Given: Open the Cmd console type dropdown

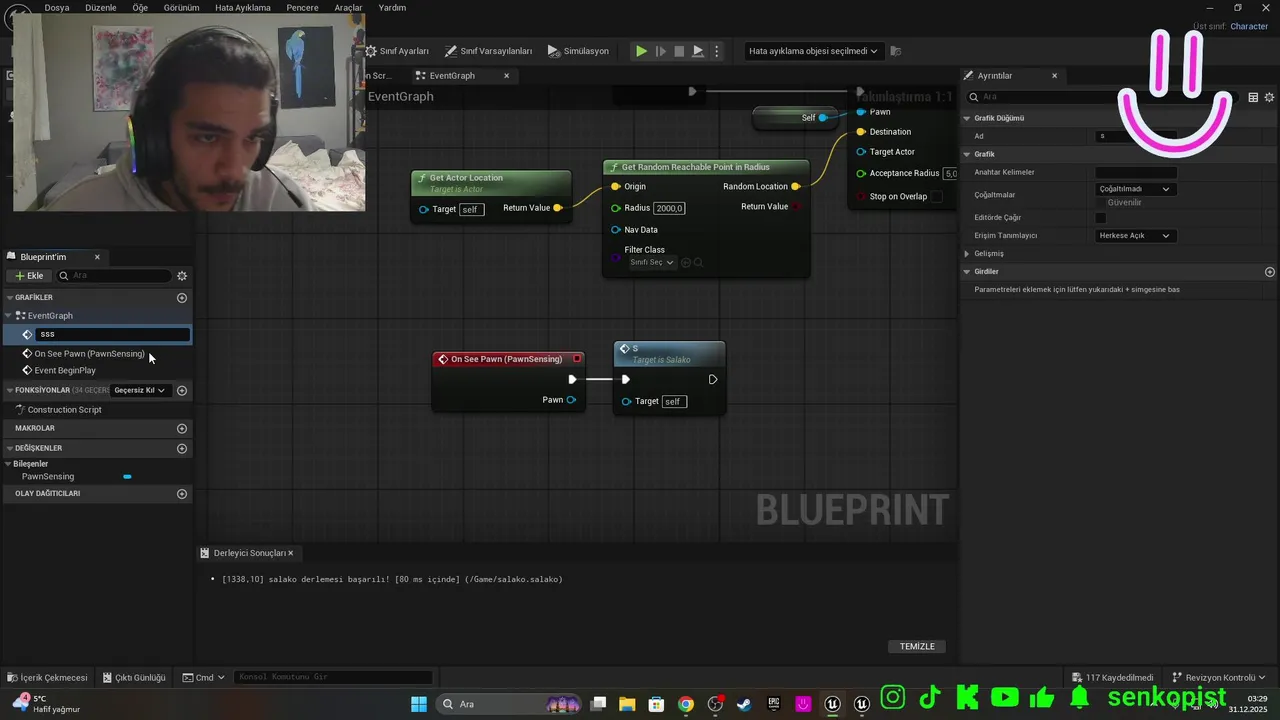Looking at the screenshot, I should 203,678.
